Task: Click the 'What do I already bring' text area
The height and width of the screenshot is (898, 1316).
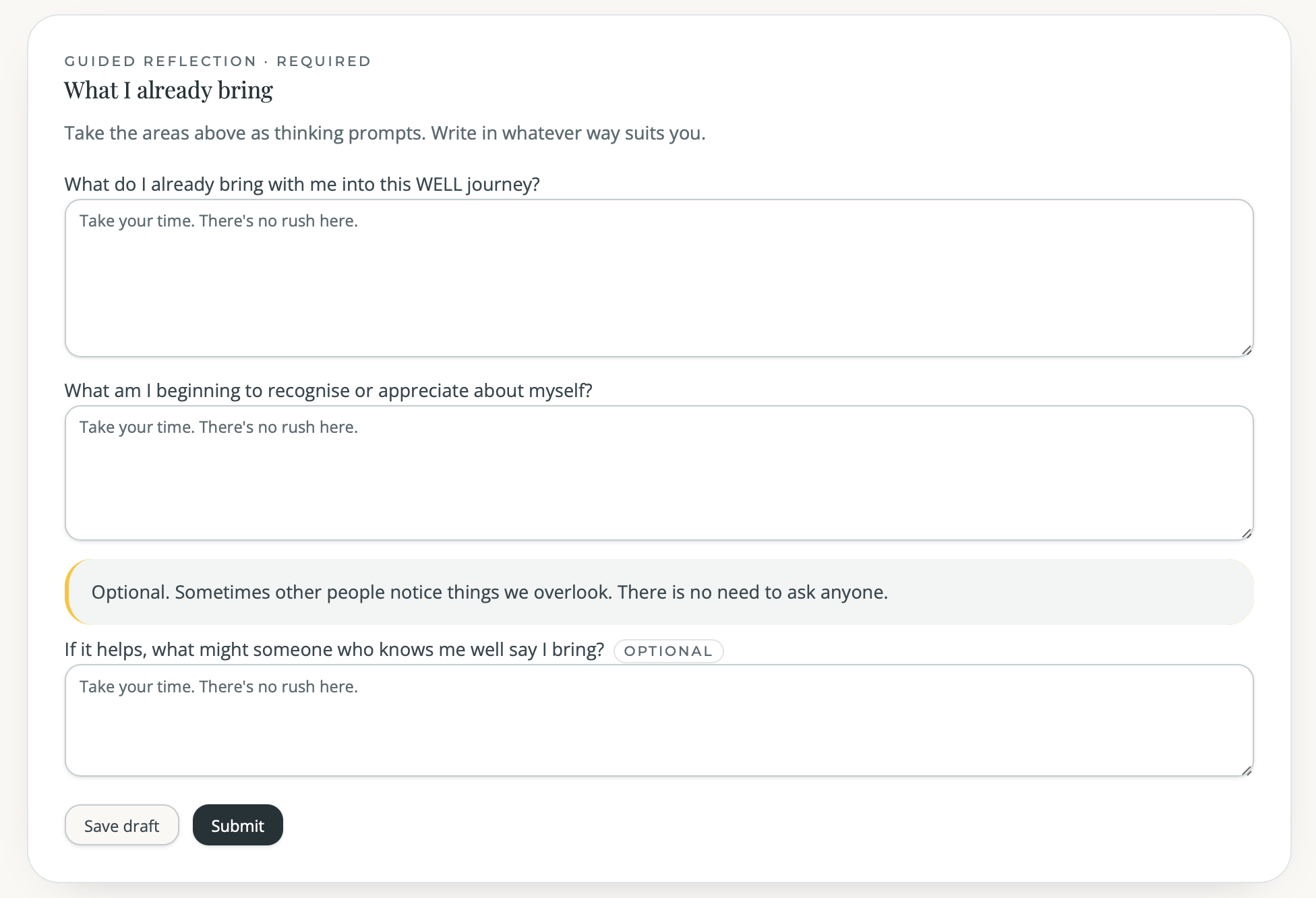Action: [659, 278]
